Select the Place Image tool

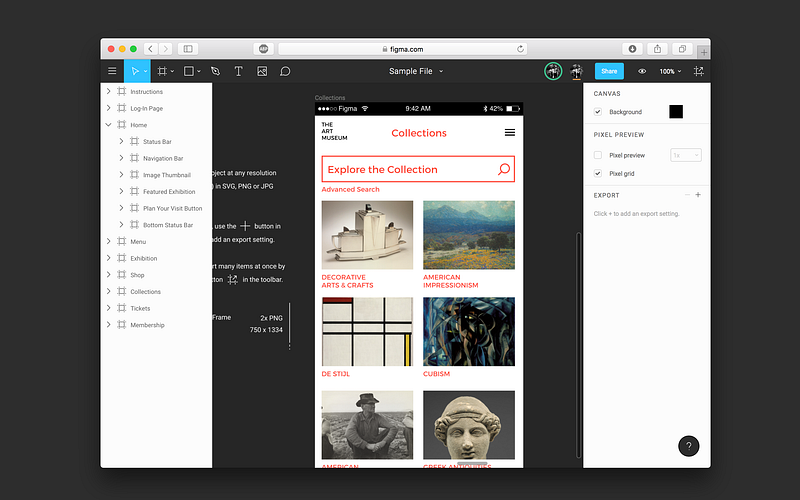(262, 71)
